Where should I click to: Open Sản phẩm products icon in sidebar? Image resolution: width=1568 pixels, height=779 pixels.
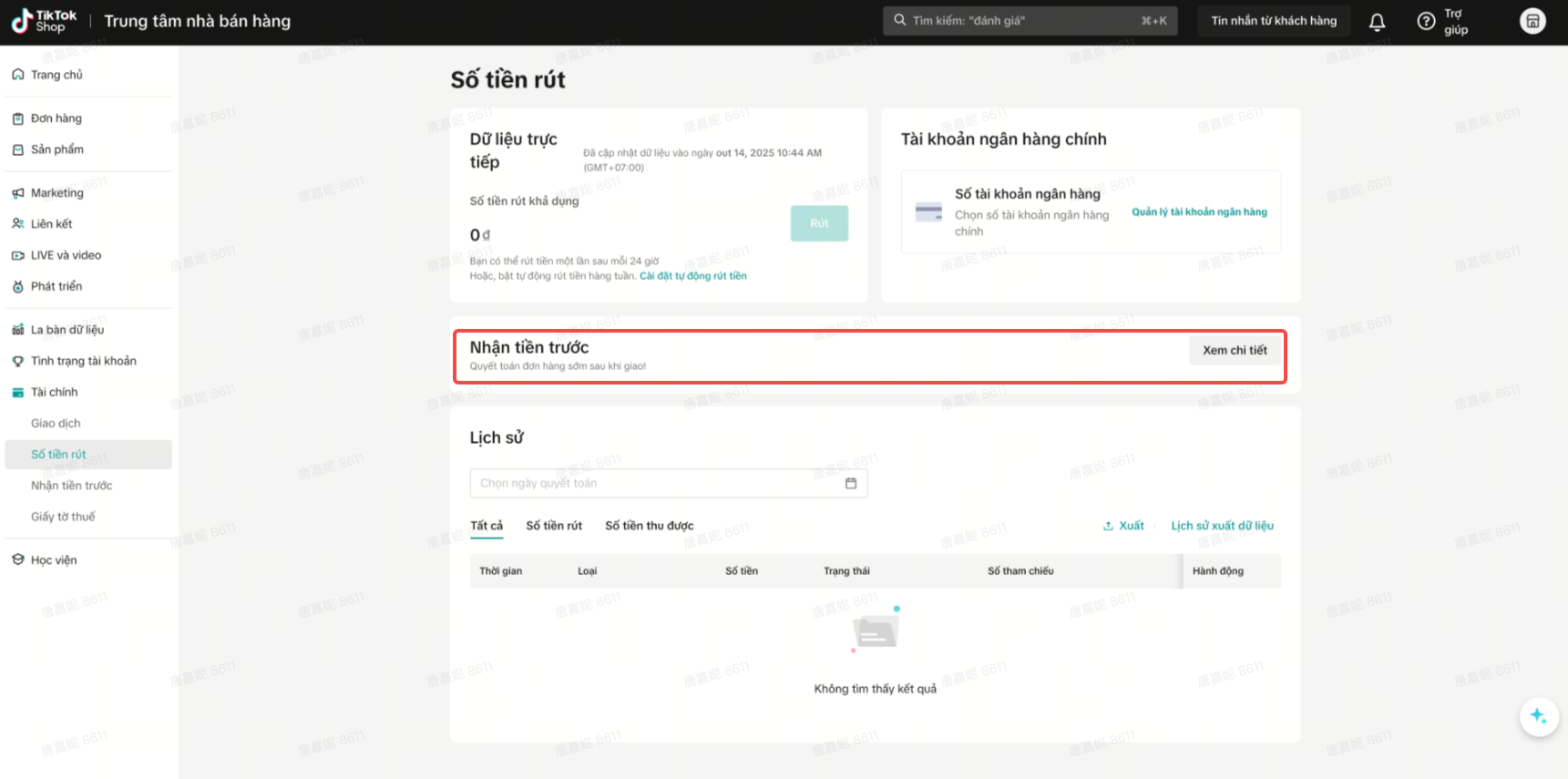(x=17, y=149)
